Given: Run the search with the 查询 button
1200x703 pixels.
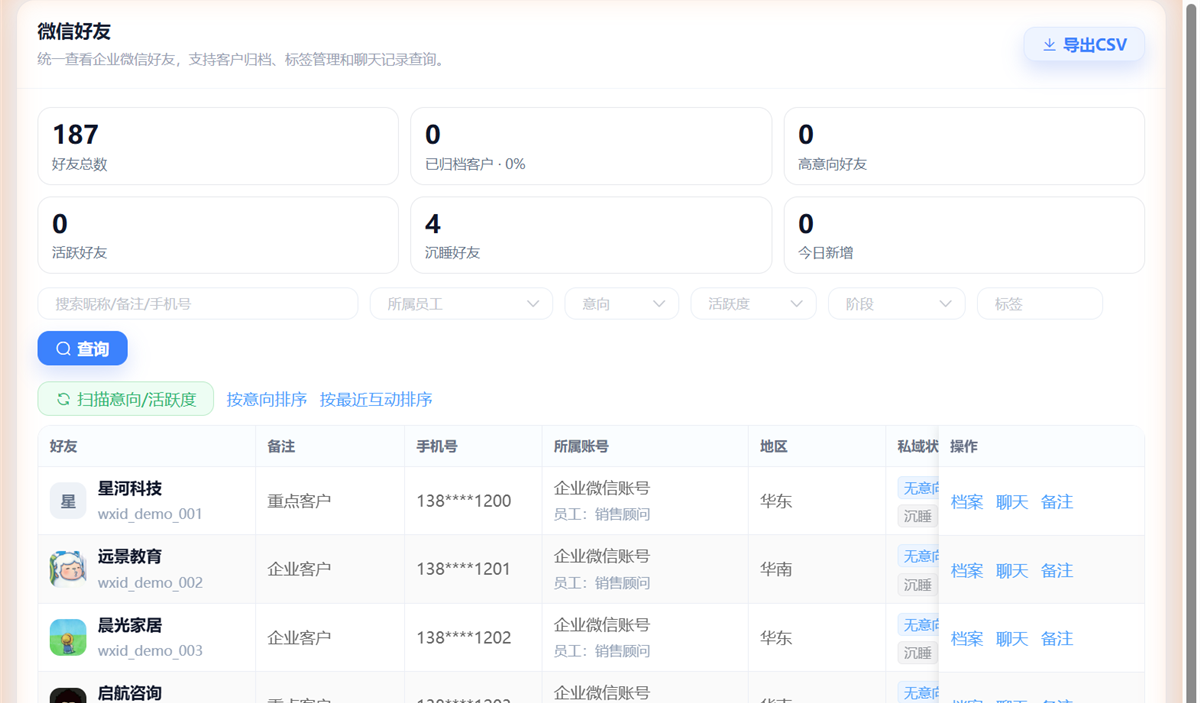Looking at the screenshot, I should [83, 349].
